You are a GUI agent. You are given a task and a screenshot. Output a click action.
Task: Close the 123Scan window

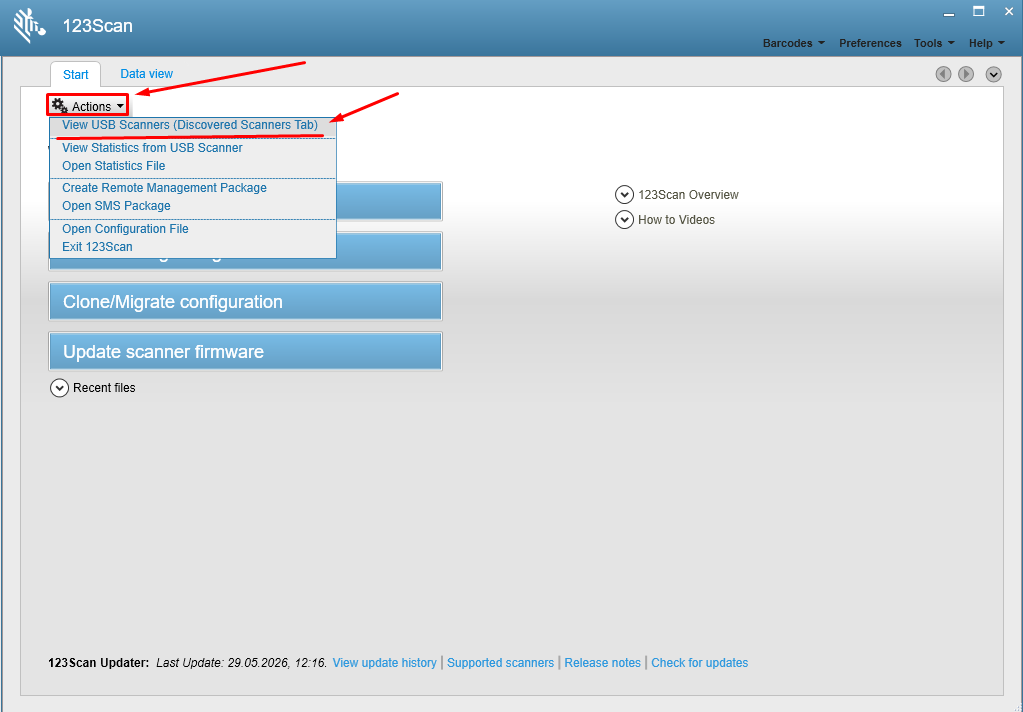(1009, 12)
